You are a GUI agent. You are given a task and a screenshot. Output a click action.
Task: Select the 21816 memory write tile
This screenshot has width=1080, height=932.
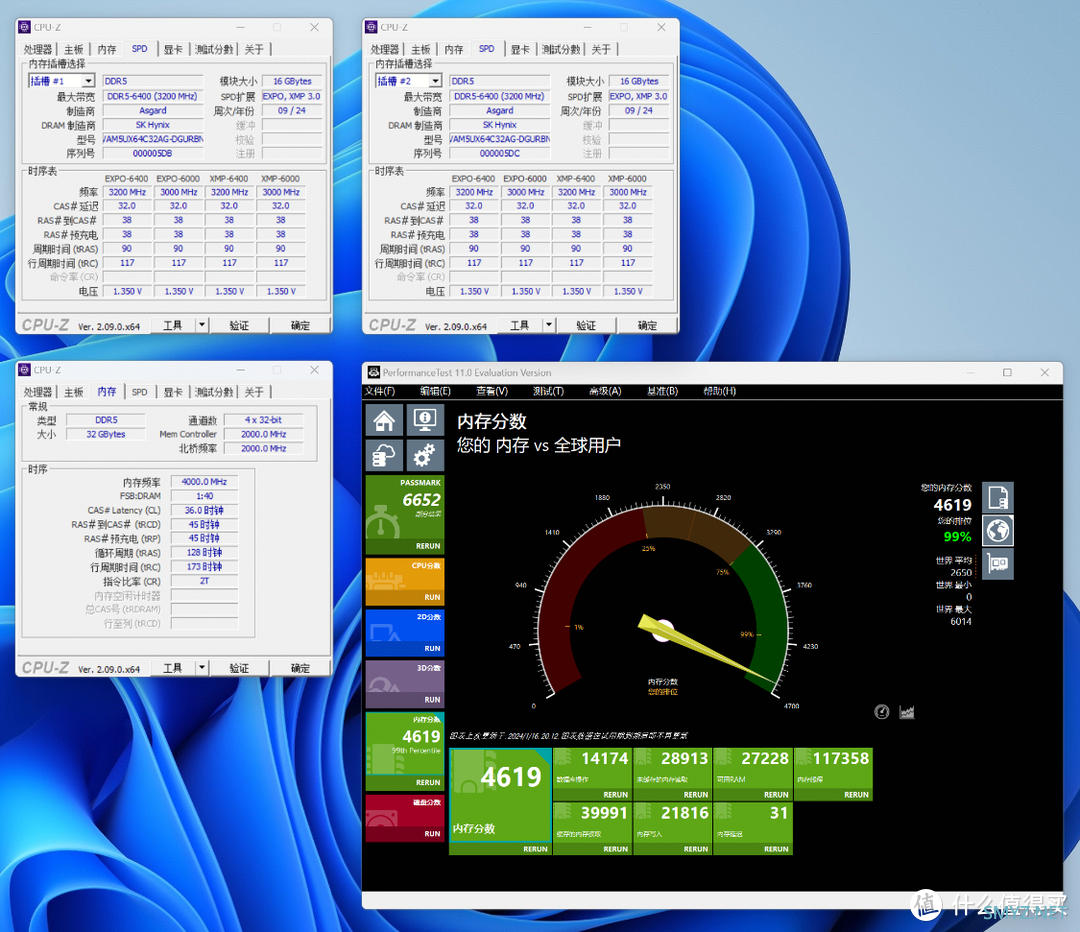tap(672, 829)
